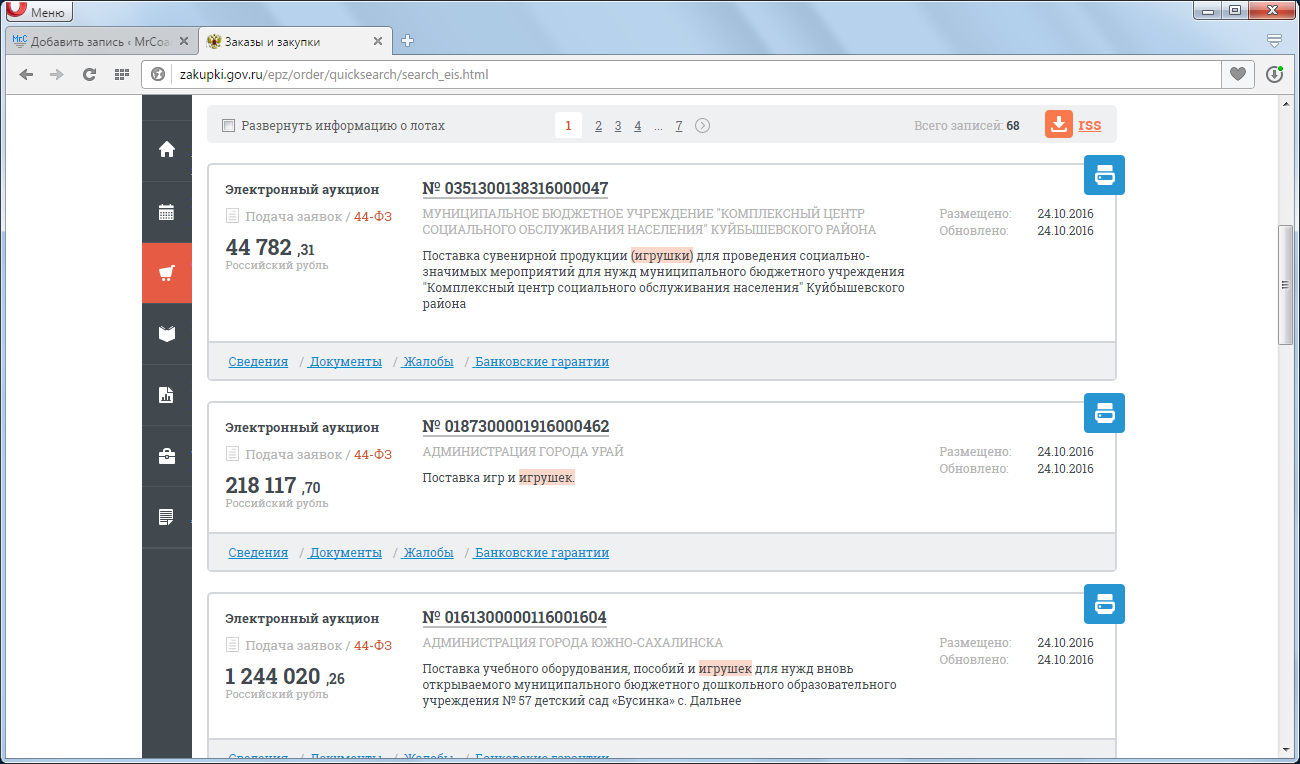This screenshot has width=1300, height=764.
Task: Print order № 0161300000116001604
Action: click(1105, 604)
